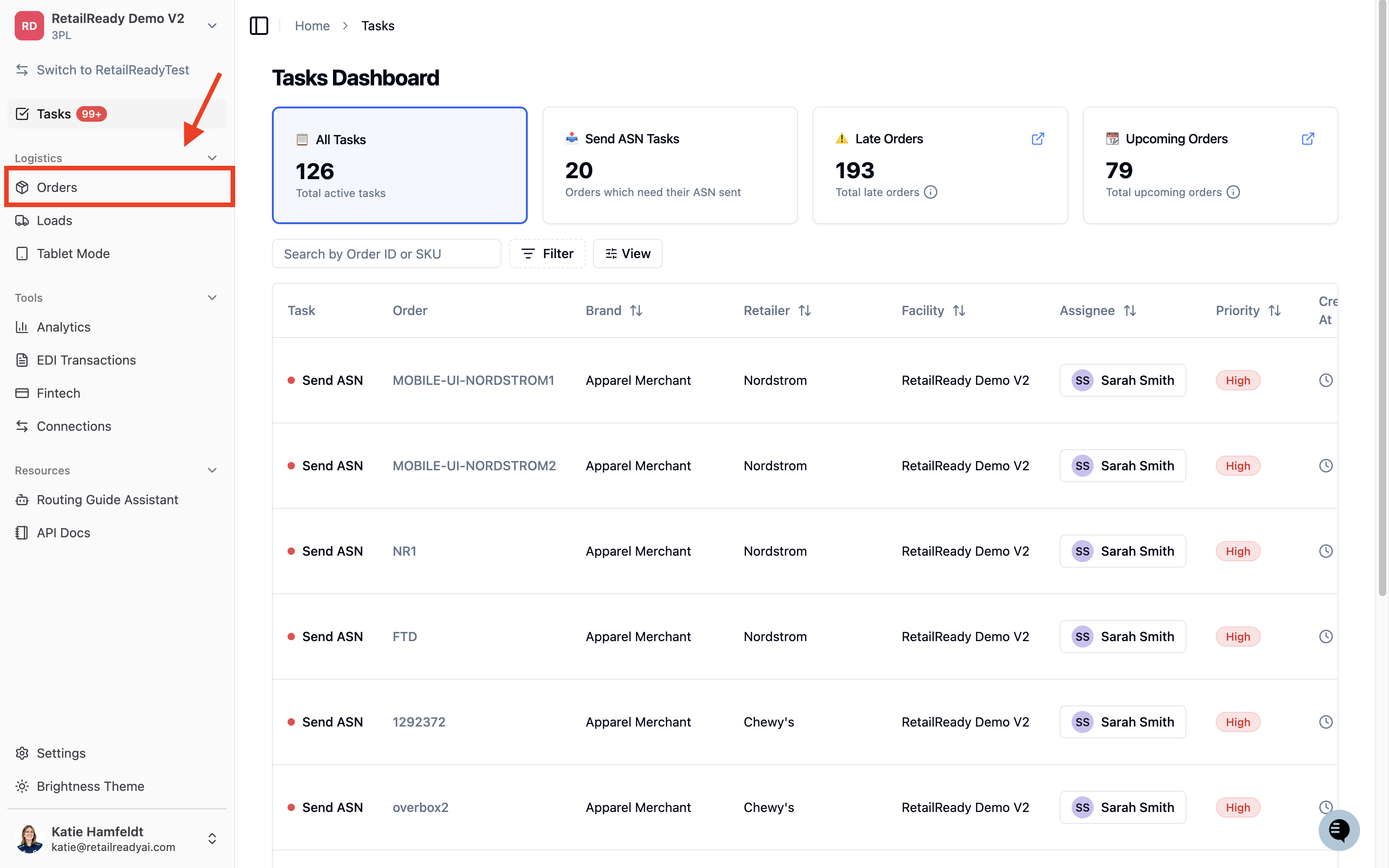Screen dimensions: 1389x868
Task: Open Routing Guide Assistant
Action: pyautogui.click(x=117, y=500)
